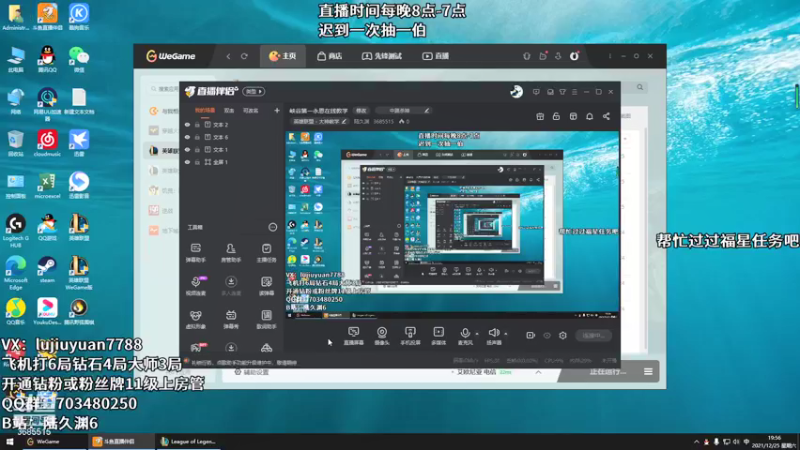Open the WeGame 商店 tab

pos(330,56)
